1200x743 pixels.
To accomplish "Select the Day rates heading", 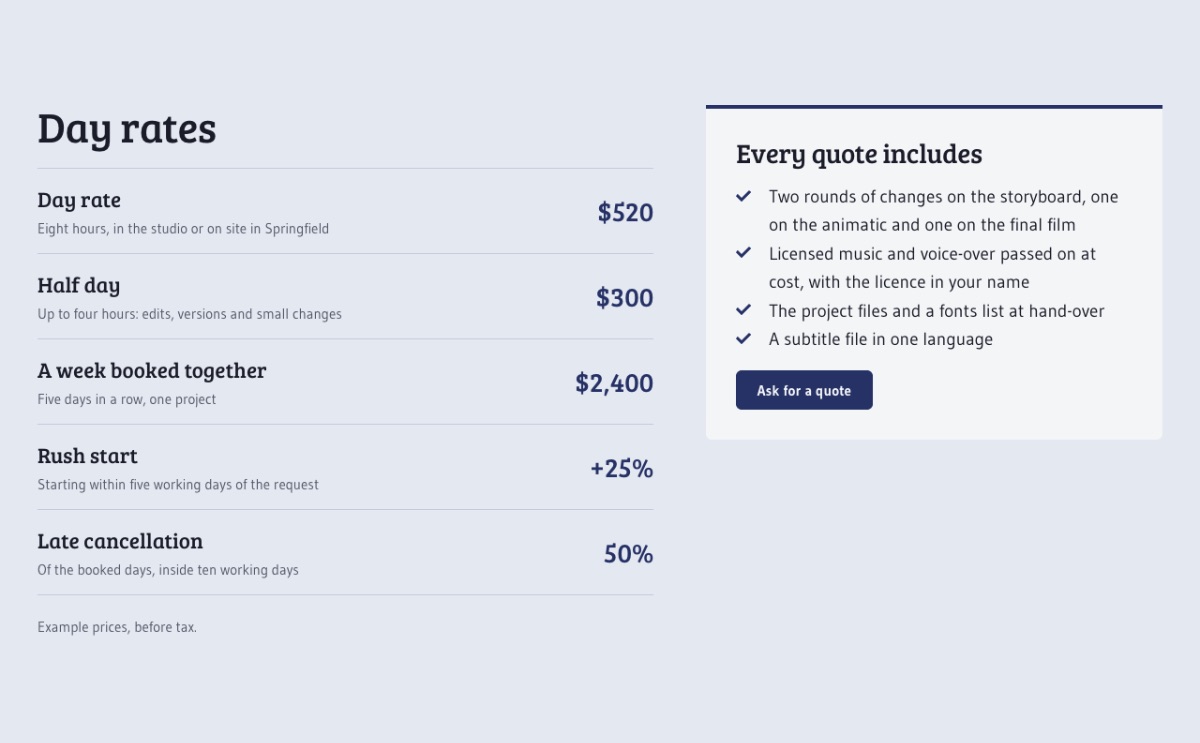I will point(127,129).
